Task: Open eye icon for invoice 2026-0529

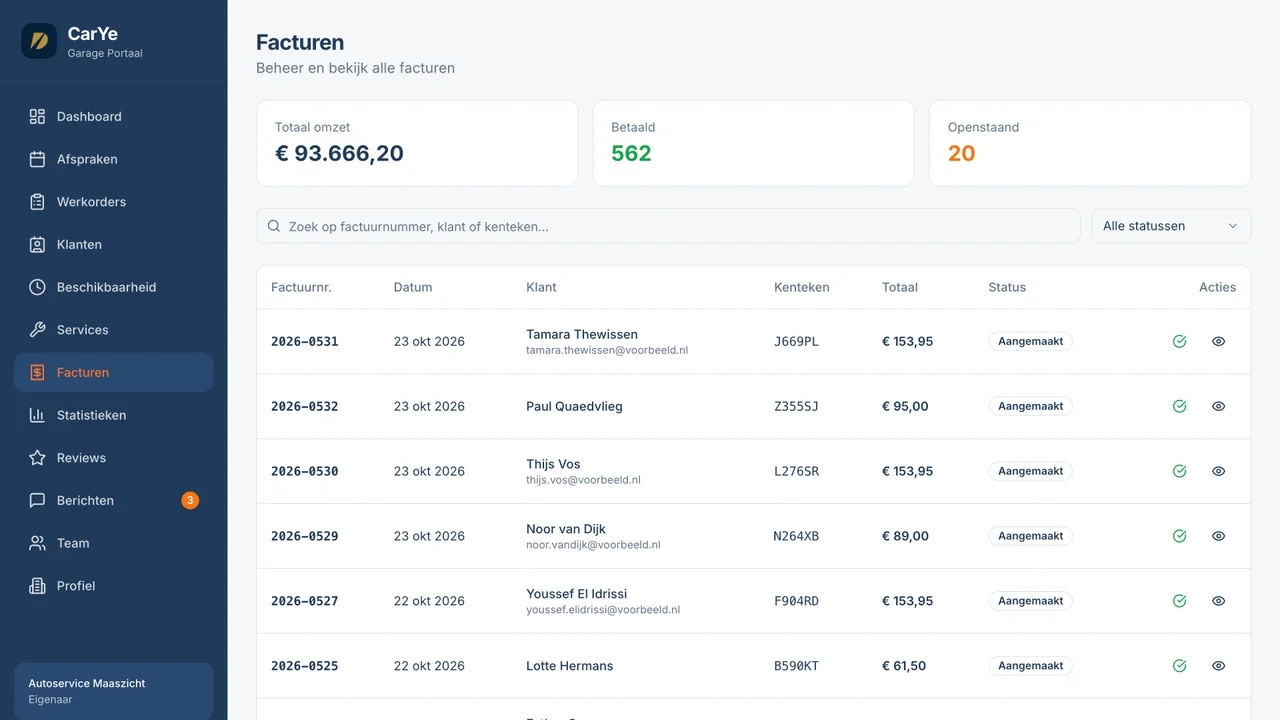Action: (1218, 536)
